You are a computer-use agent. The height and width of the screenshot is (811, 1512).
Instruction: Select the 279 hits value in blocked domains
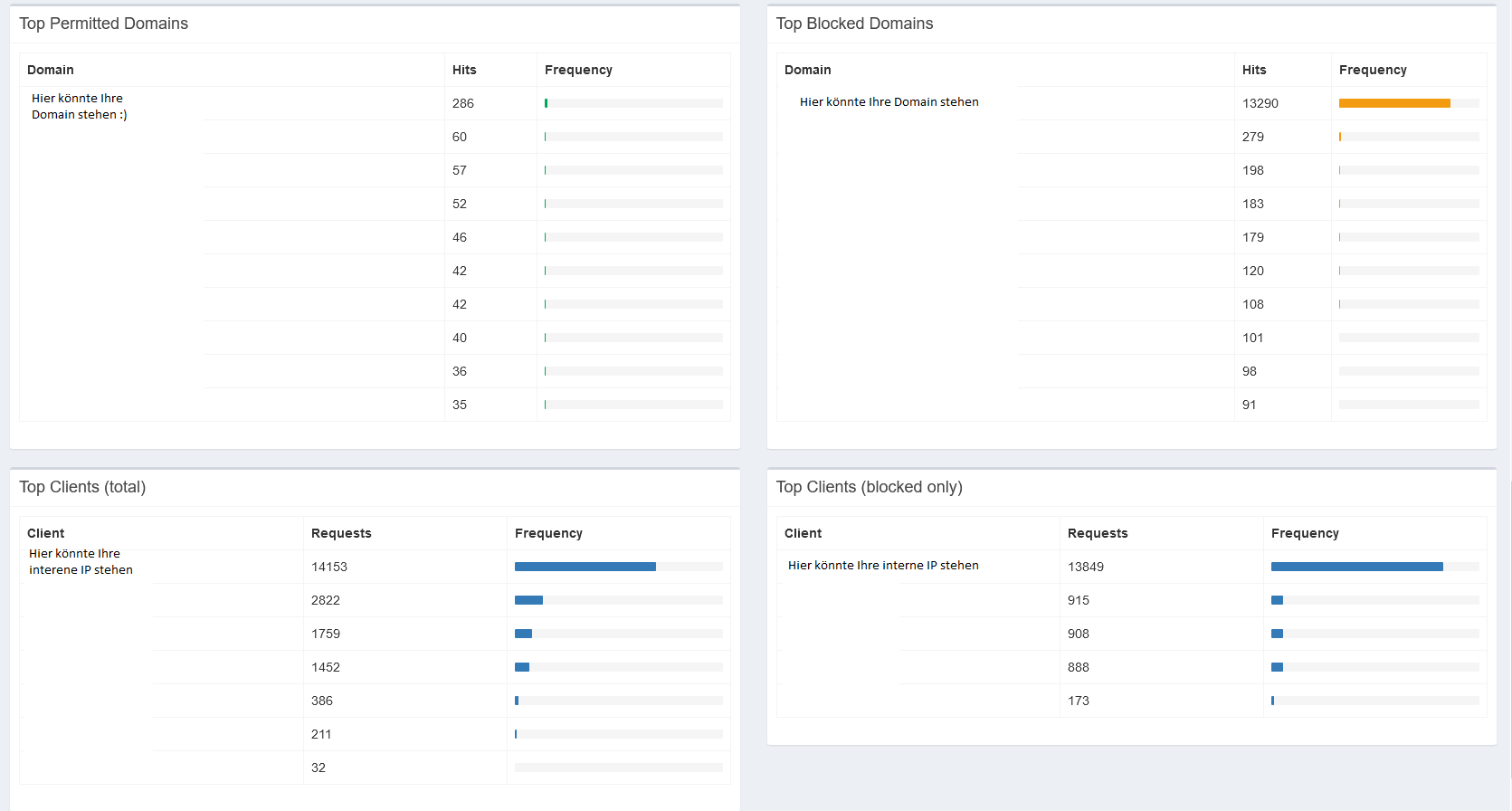(x=1252, y=137)
